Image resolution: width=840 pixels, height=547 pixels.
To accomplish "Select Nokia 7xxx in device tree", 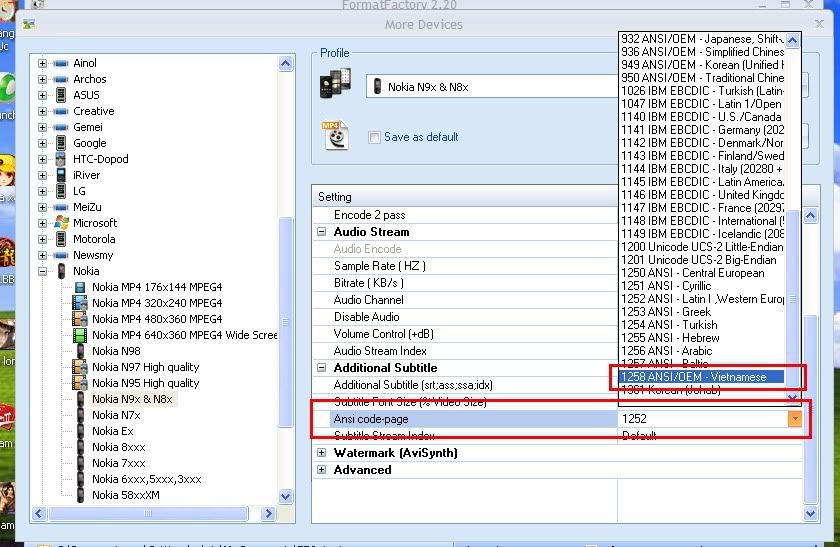I will click(118, 463).
